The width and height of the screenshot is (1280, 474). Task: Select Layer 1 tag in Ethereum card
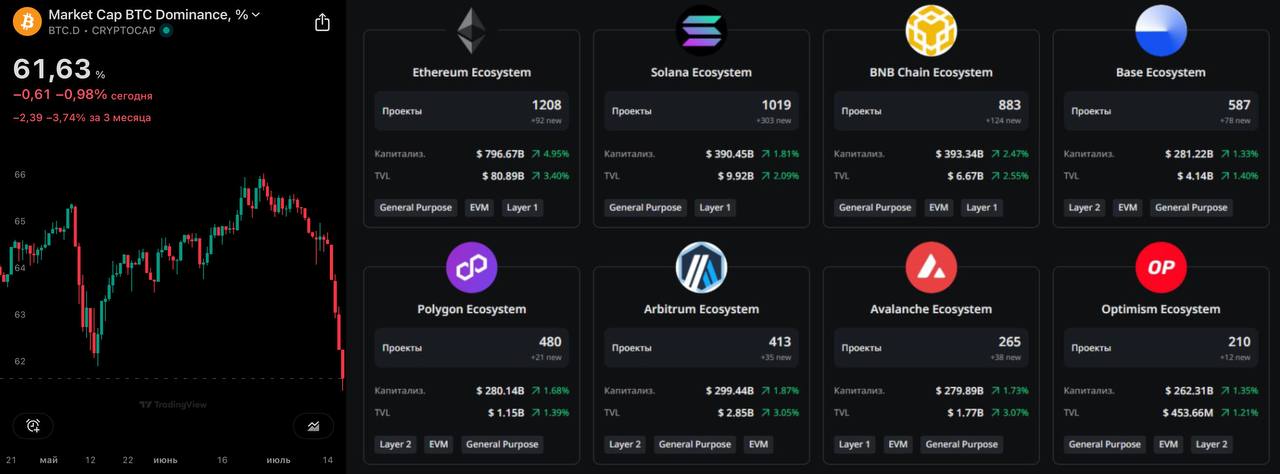[523, 208]
